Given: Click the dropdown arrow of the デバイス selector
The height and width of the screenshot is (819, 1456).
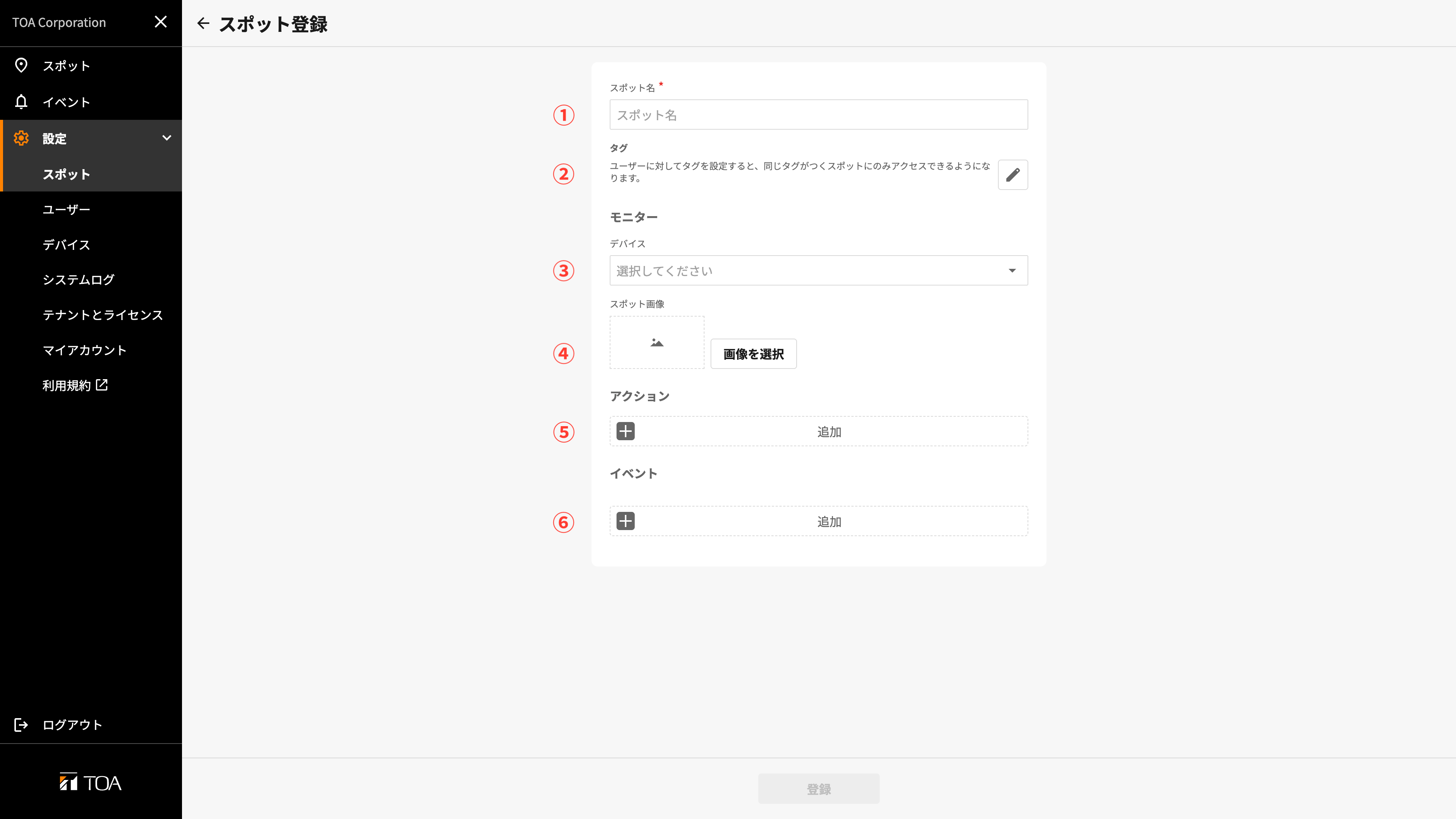Looking at the screenshot, I should click(x=1012, y=271).
